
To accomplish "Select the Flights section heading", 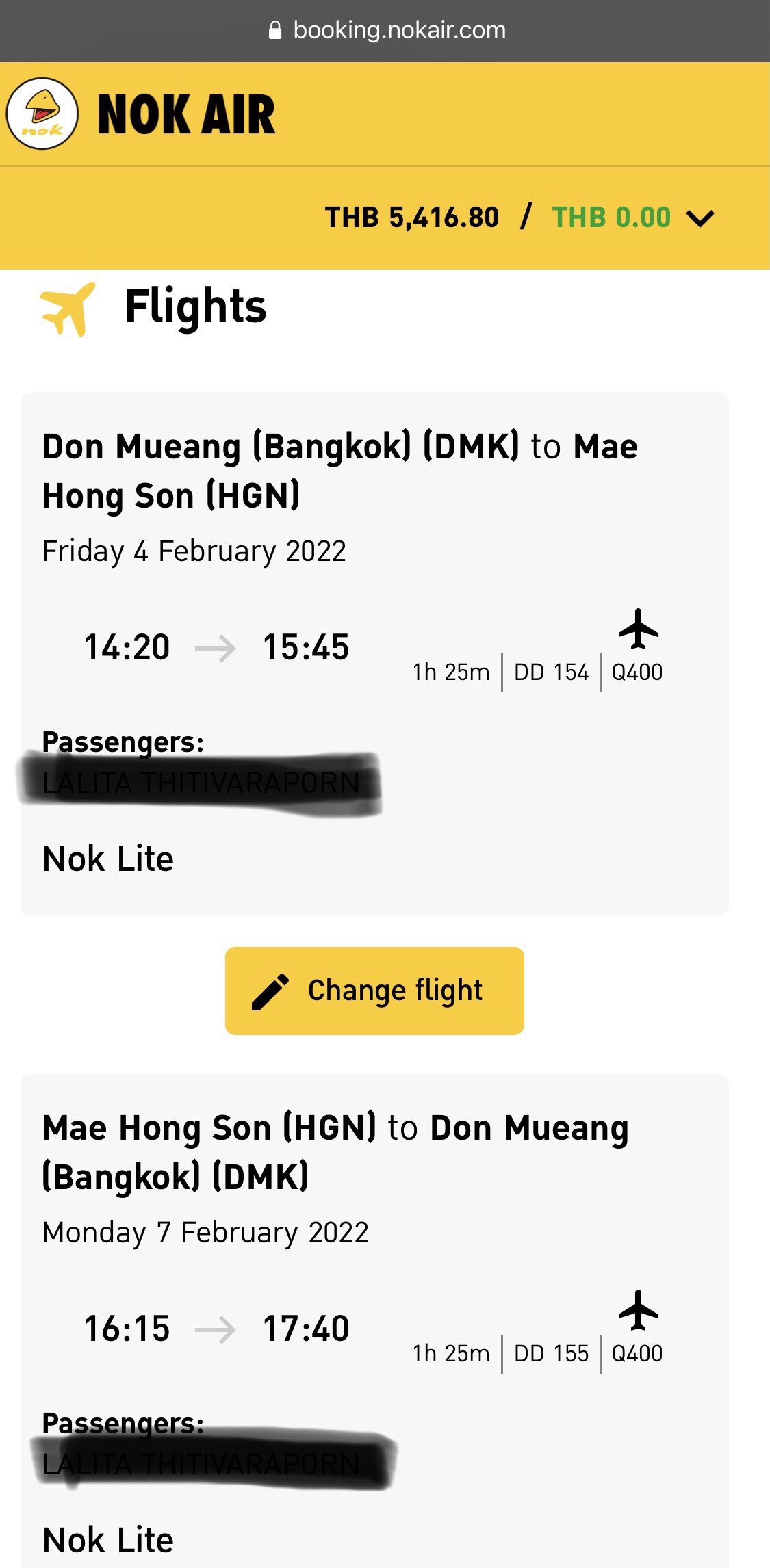I will tap(196, 306).
